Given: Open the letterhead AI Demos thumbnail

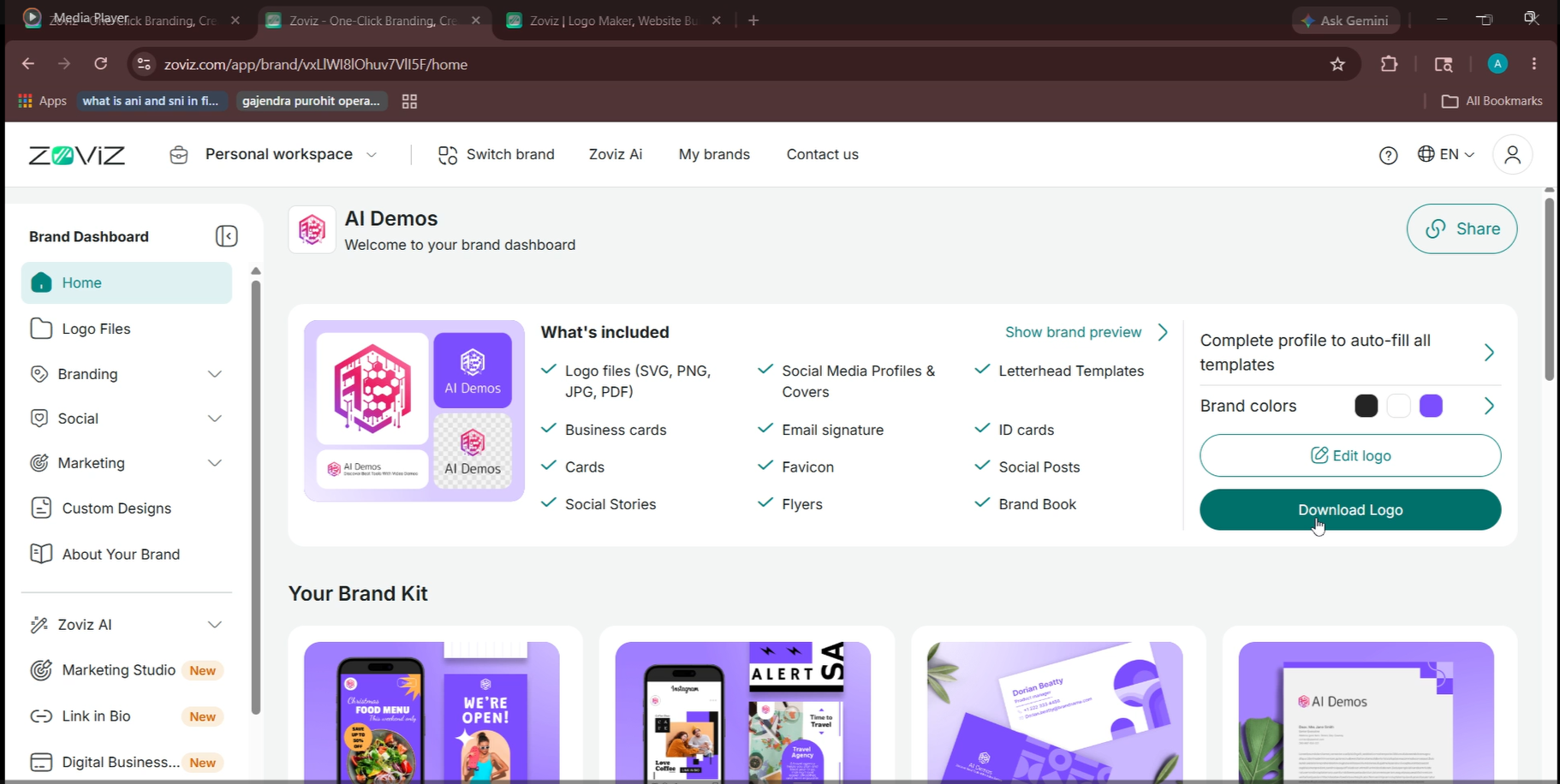Looking at the screenshot, I should (x=1366, y=711).
